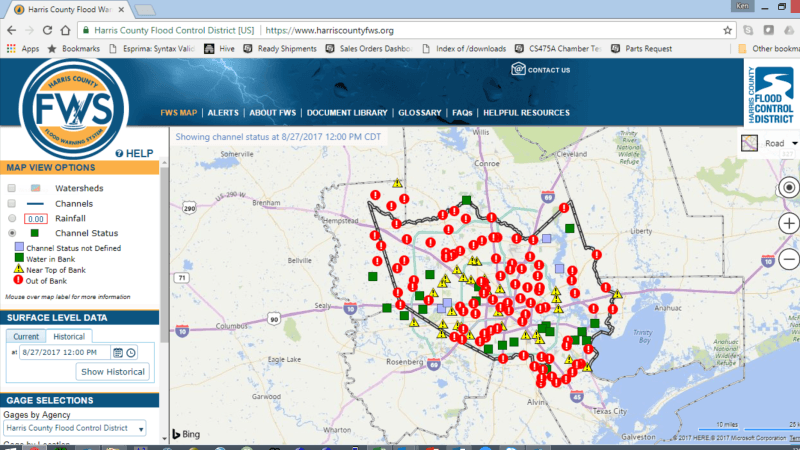Open the HELP link

[135, 153]
